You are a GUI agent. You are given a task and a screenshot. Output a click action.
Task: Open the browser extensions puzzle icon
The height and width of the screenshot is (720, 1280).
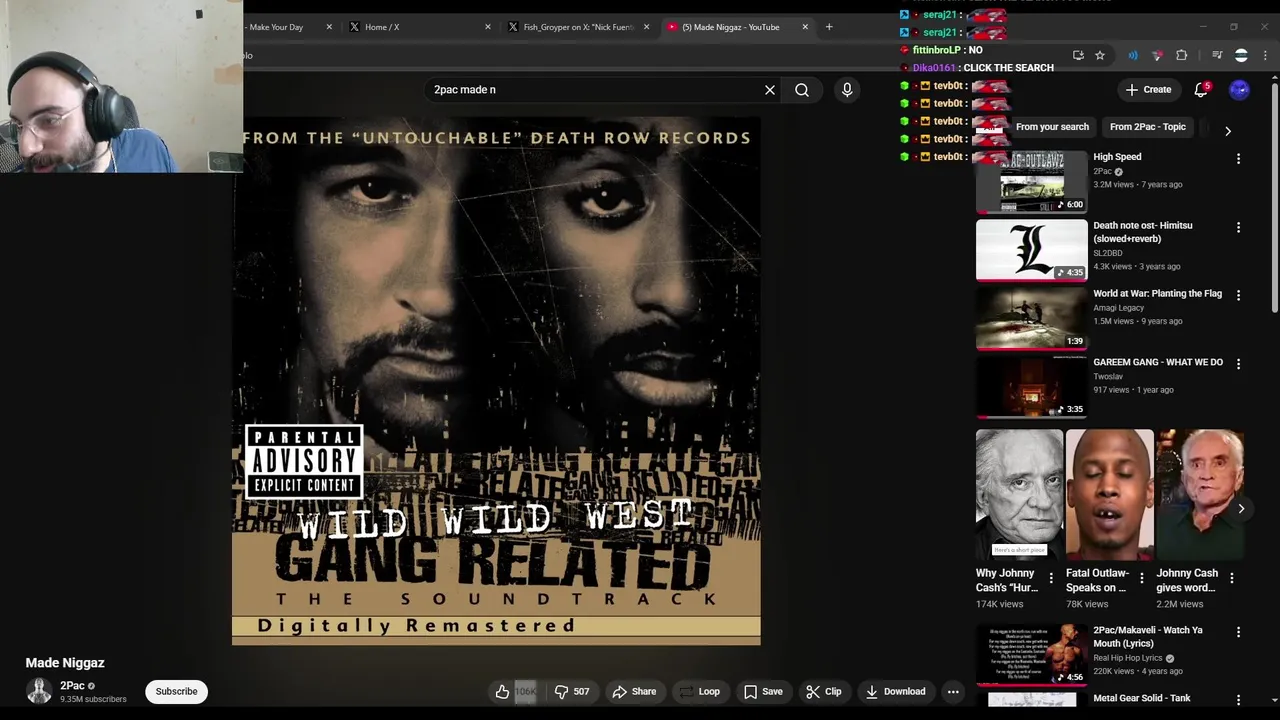[x=1182, y=56]
